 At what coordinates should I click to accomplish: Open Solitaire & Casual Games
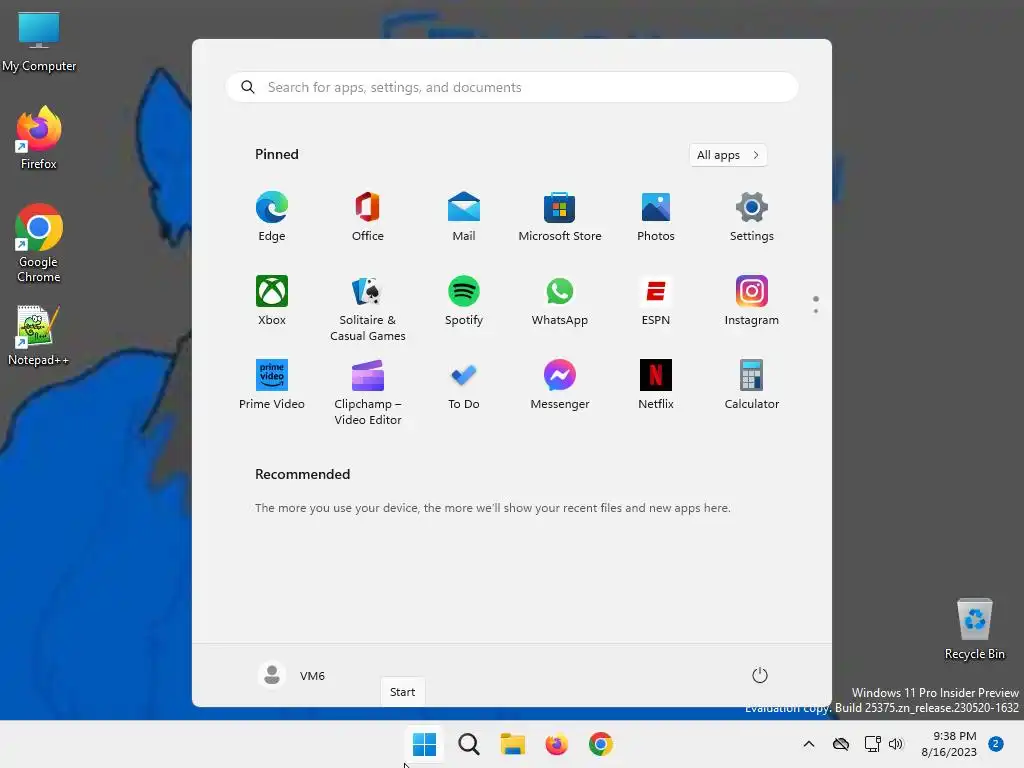[x=368, y=308]
